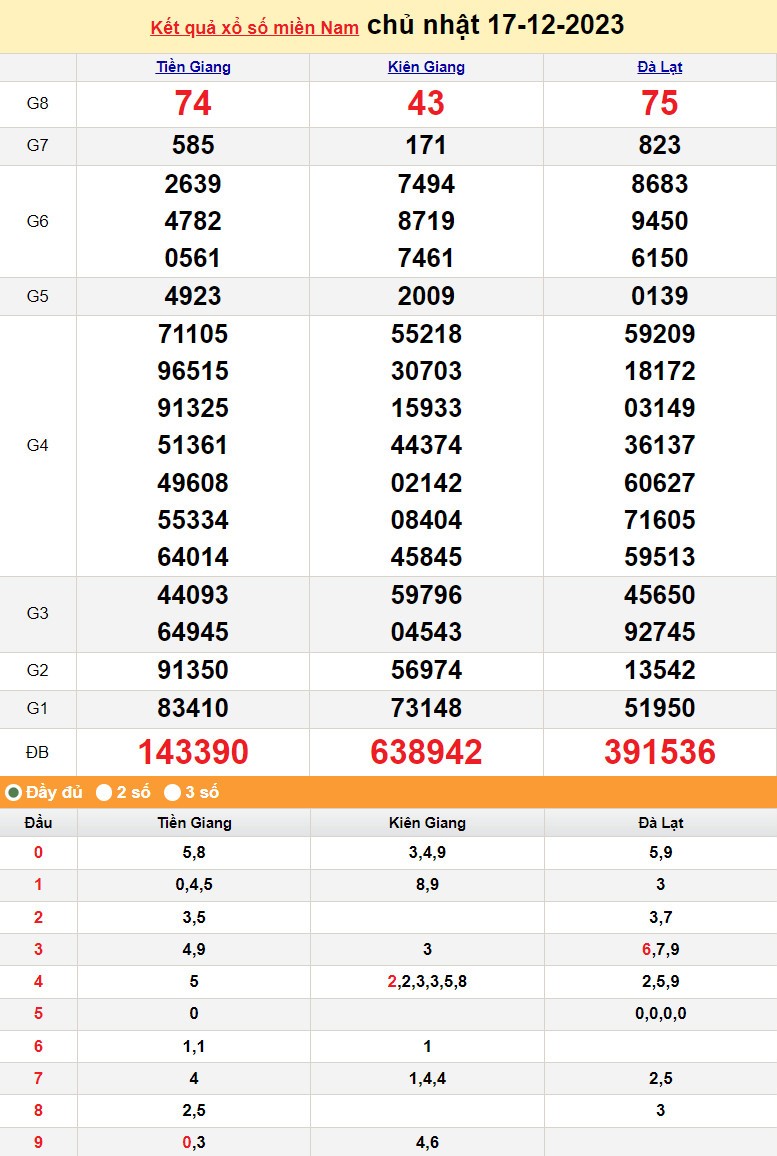Click G3 number 04543
This screenshot has height=1156, width=777.
point(426,632)
